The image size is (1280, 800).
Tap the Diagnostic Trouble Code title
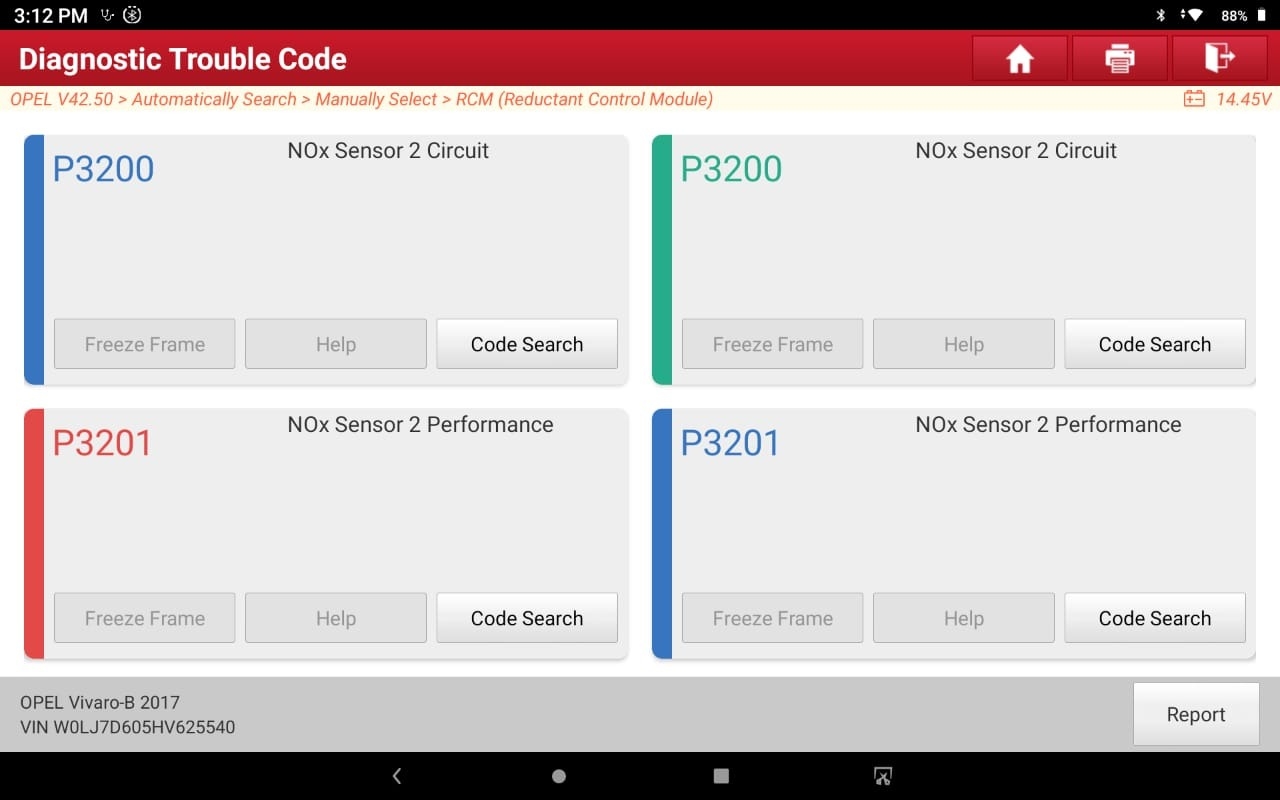183,59
